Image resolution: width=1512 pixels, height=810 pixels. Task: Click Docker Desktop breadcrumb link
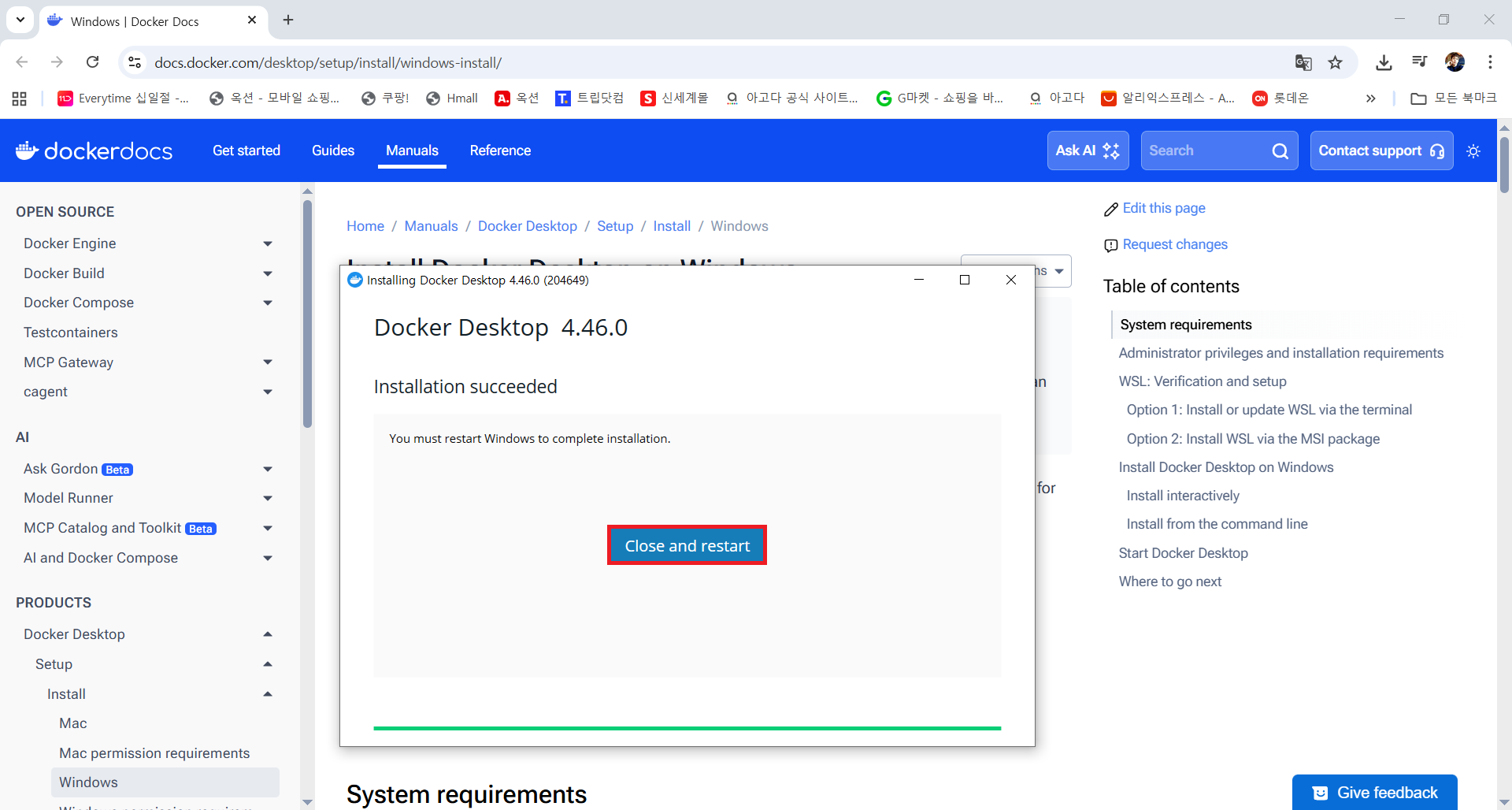coord(528,226)
